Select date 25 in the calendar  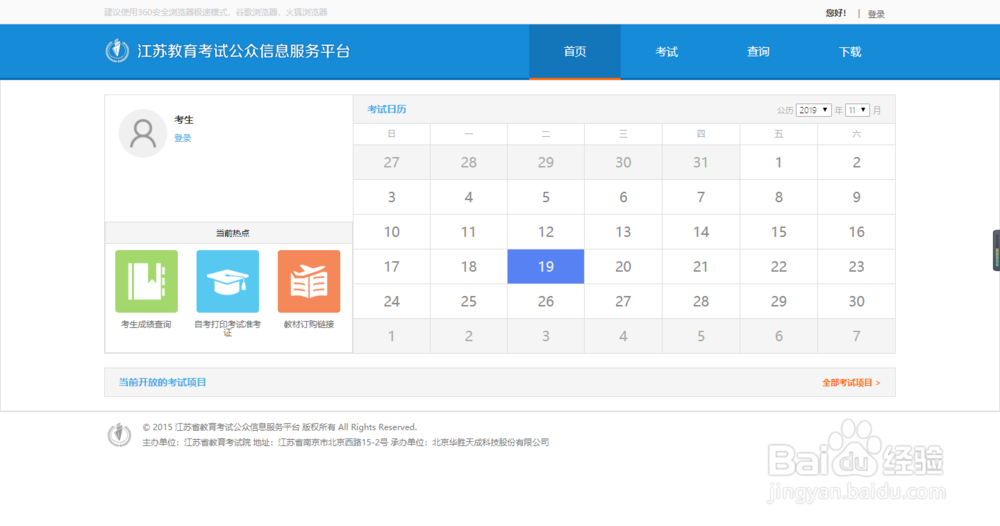[x=469, y=301]
